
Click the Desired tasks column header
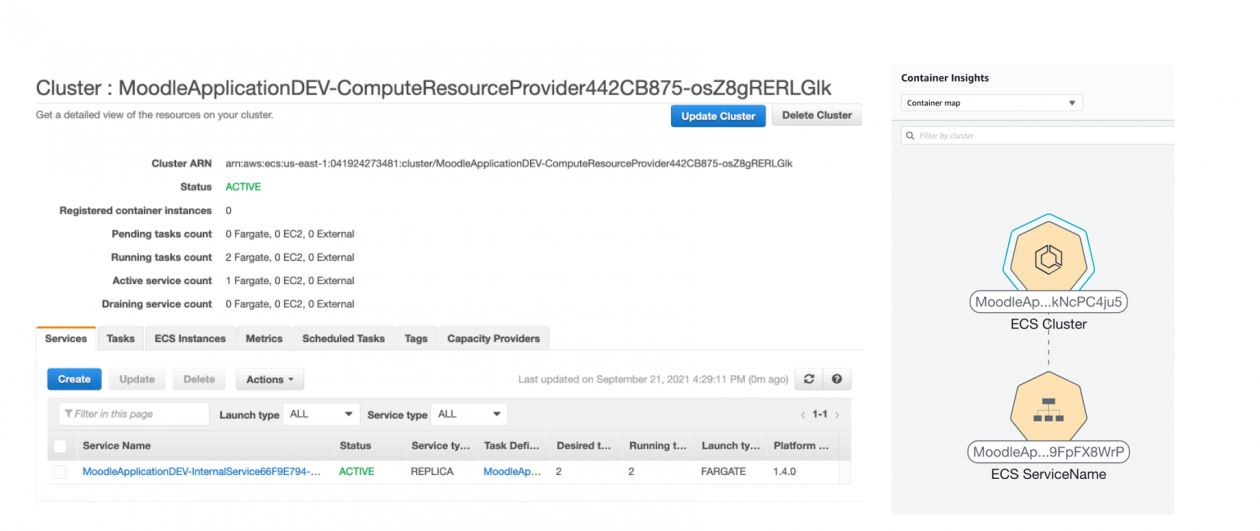584,446
